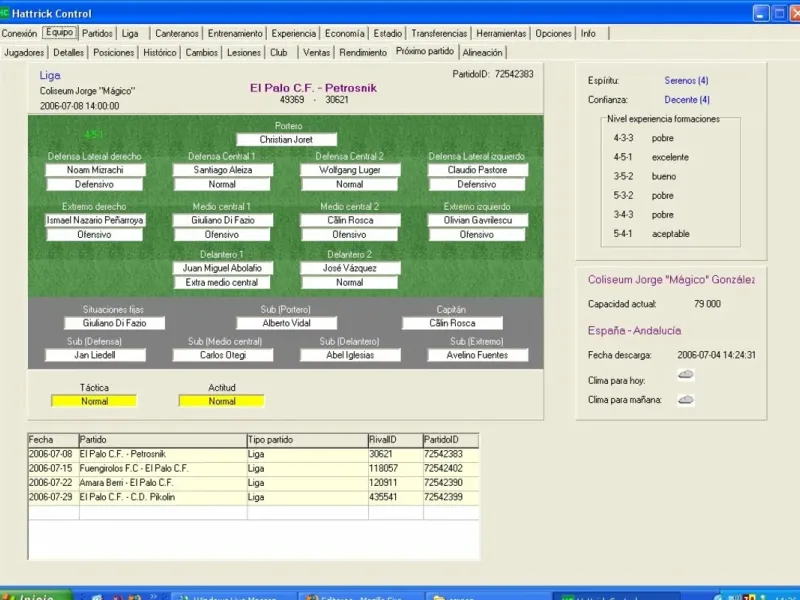Click the 'Extra medio central' order field
The image size is (800, 600).
[222, 283]
